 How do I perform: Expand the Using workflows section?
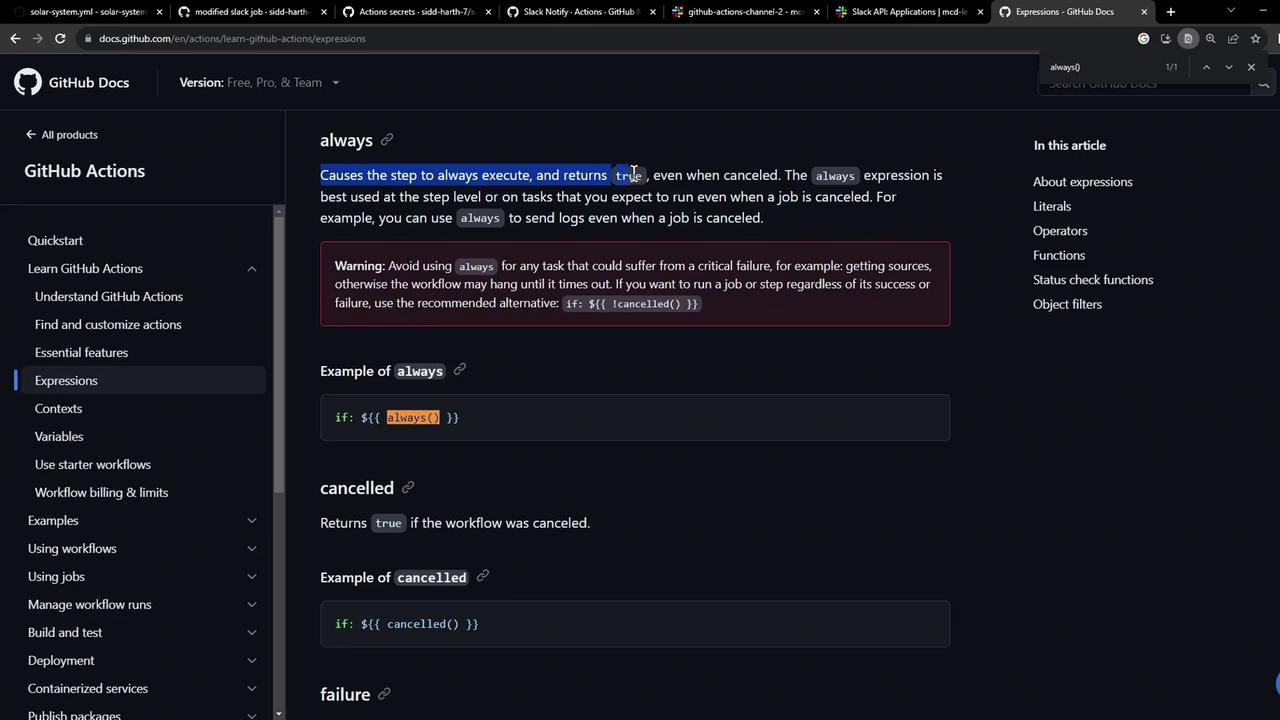(x=251, y=549)
